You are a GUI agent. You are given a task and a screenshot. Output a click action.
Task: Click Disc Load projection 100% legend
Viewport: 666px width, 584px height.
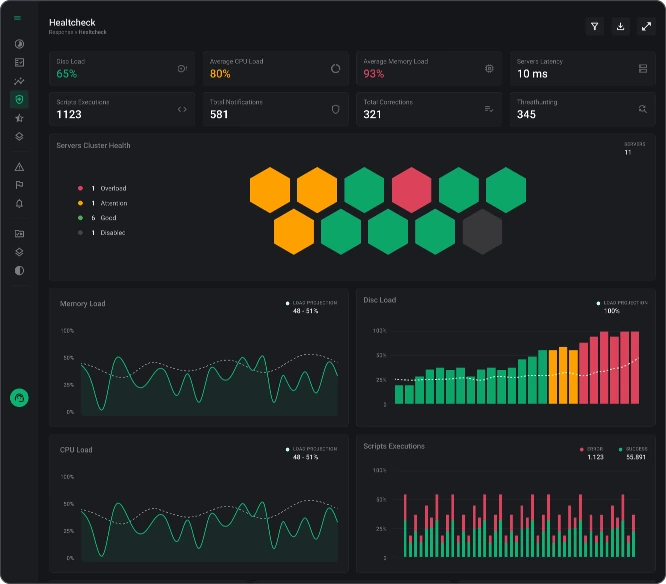(x=622, y=307)
